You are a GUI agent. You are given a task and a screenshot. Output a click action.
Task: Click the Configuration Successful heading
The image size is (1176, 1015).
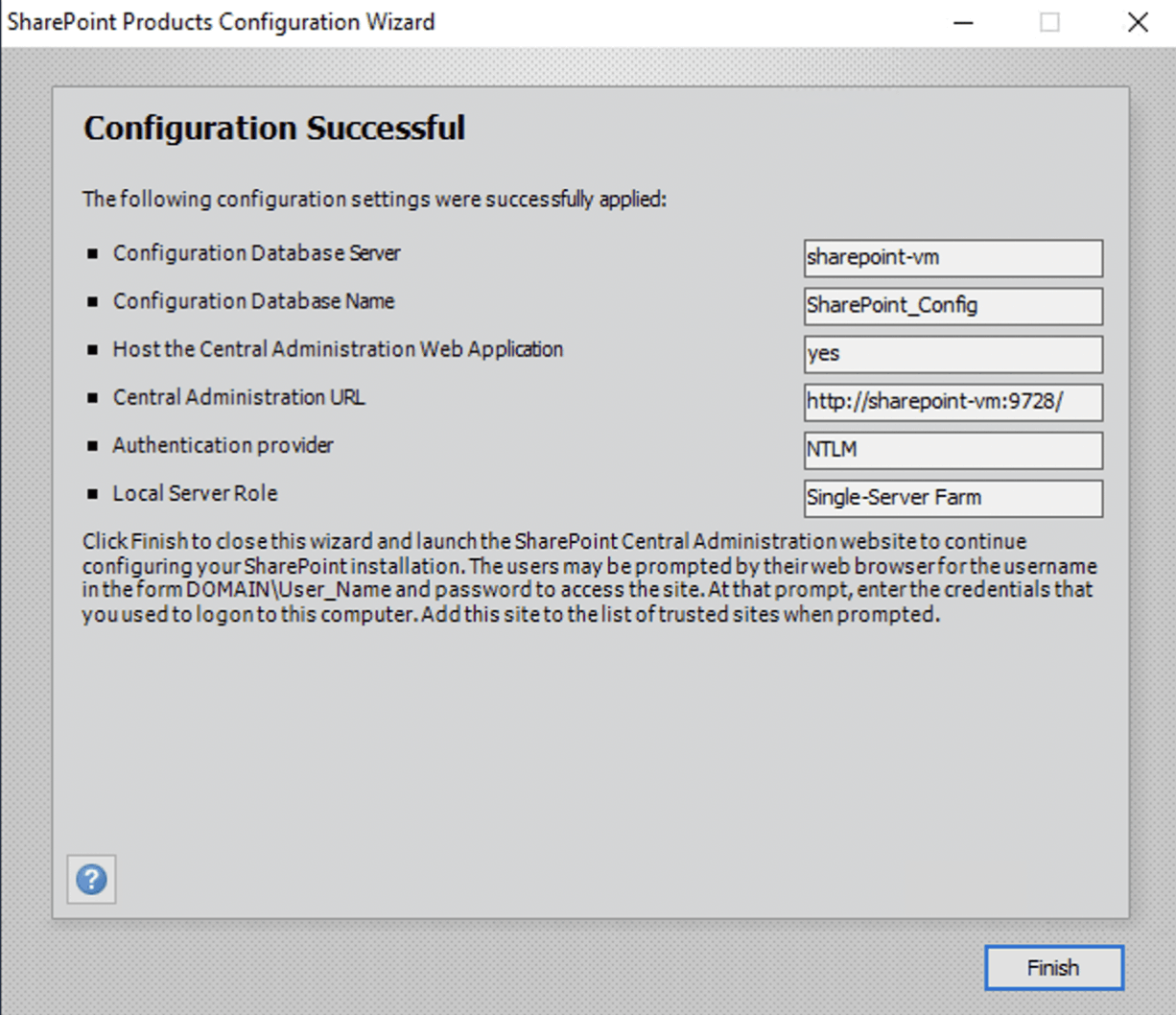(x=274, y=128)
